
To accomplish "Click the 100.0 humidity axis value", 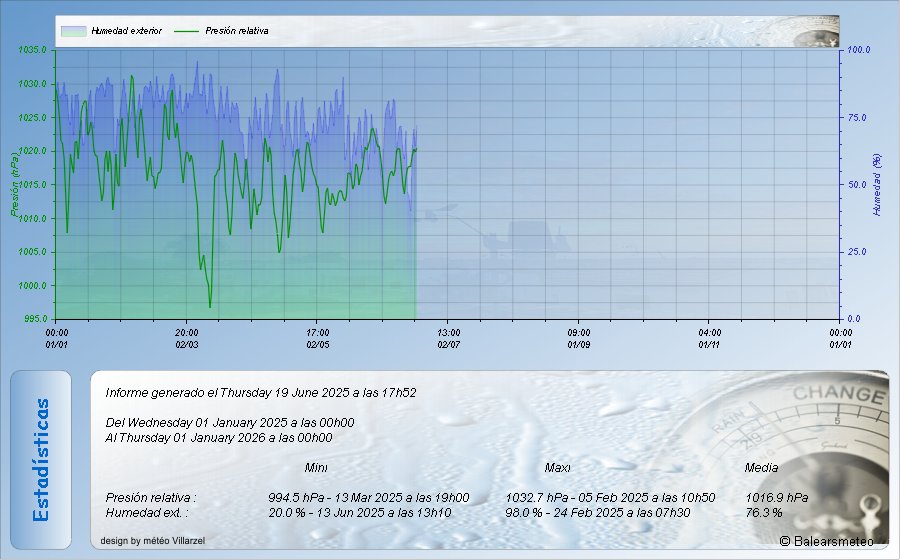I will coord(859,50).
